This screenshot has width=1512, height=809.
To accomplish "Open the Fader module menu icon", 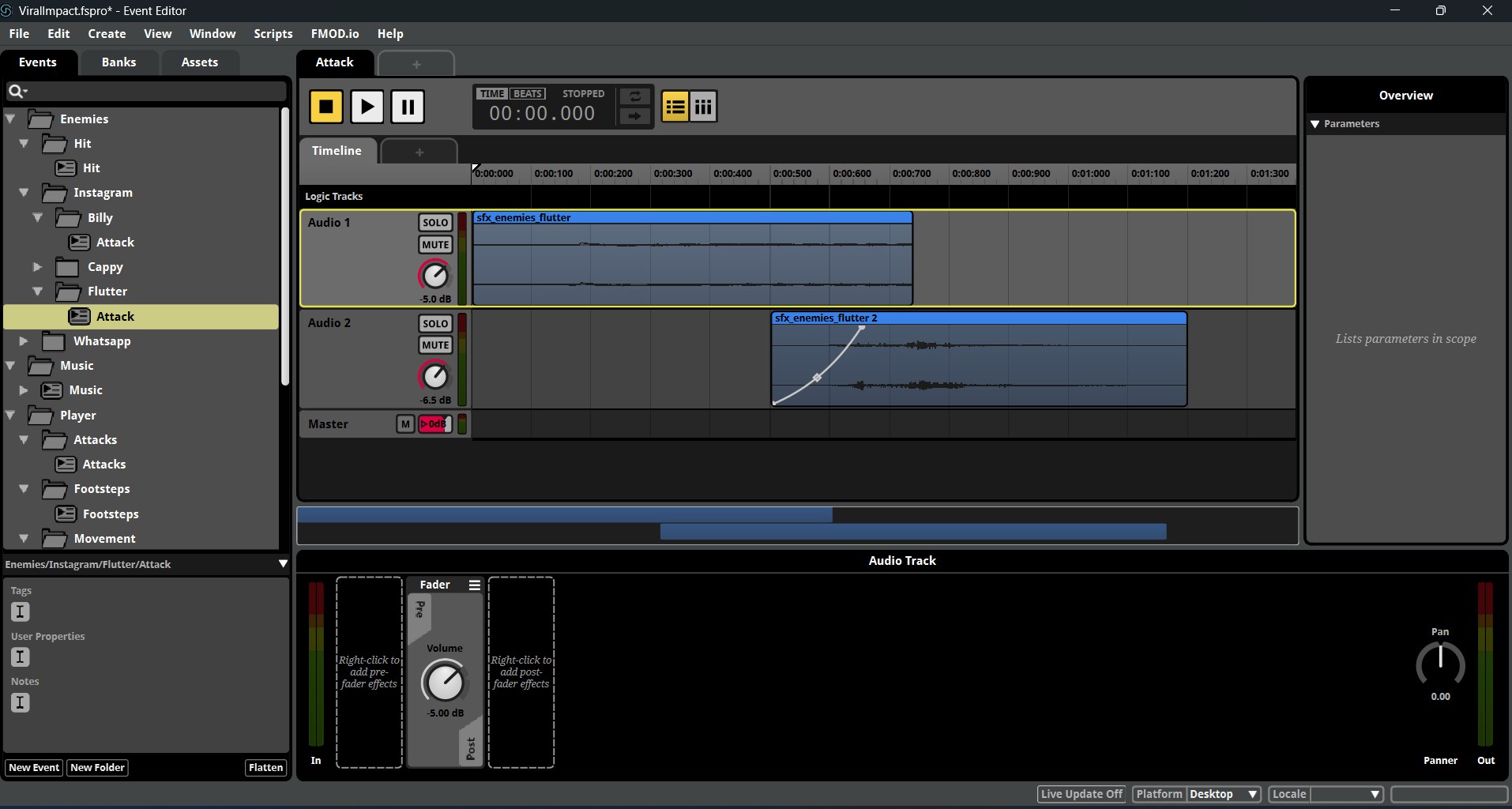I will pos(474,585).
